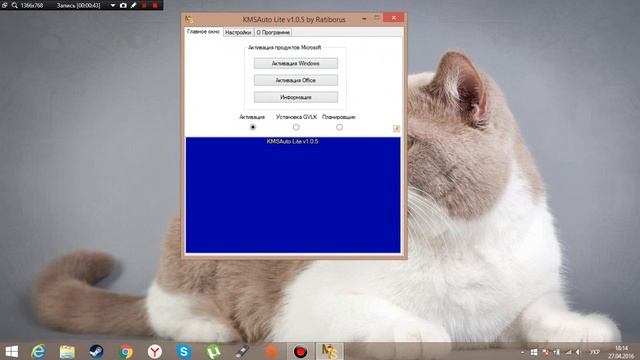Click the УКР language indicator
Screen dimensions: 640x360
[594, 352]
